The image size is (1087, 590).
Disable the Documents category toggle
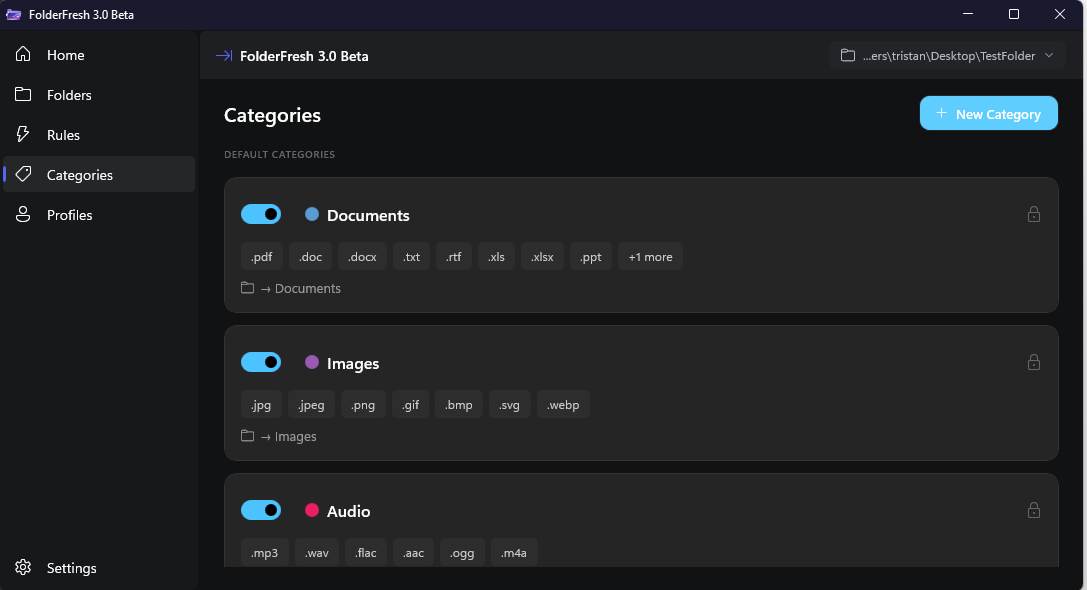261,214
